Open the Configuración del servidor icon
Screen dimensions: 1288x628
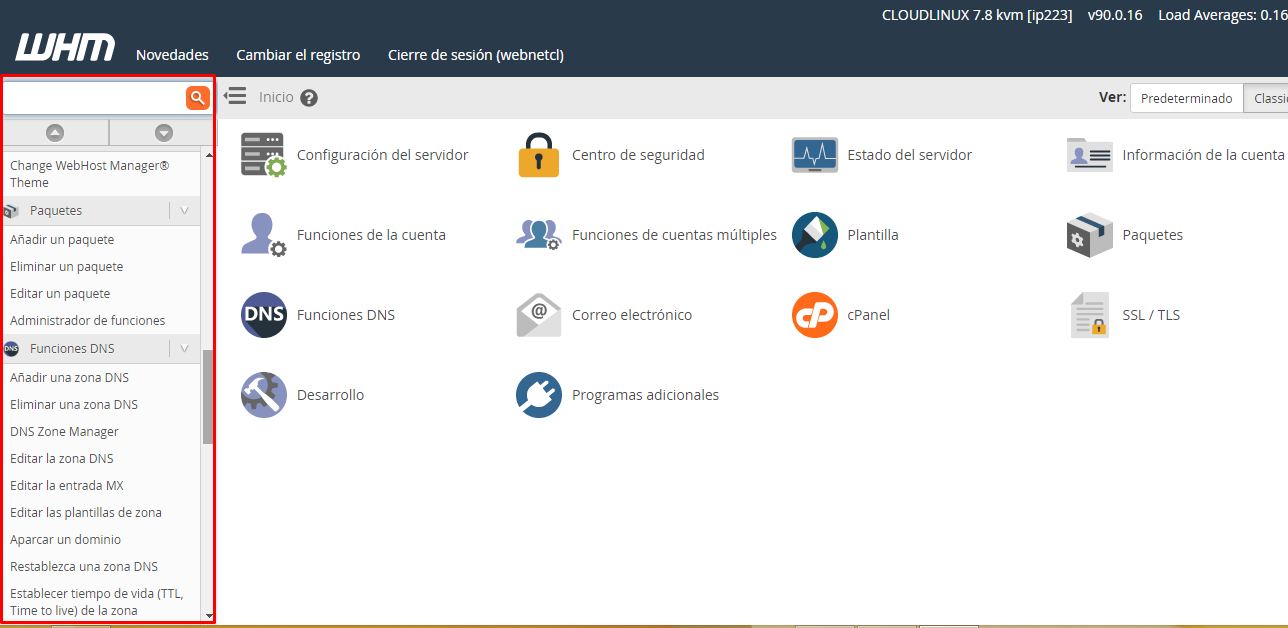[x=263, y=155]
